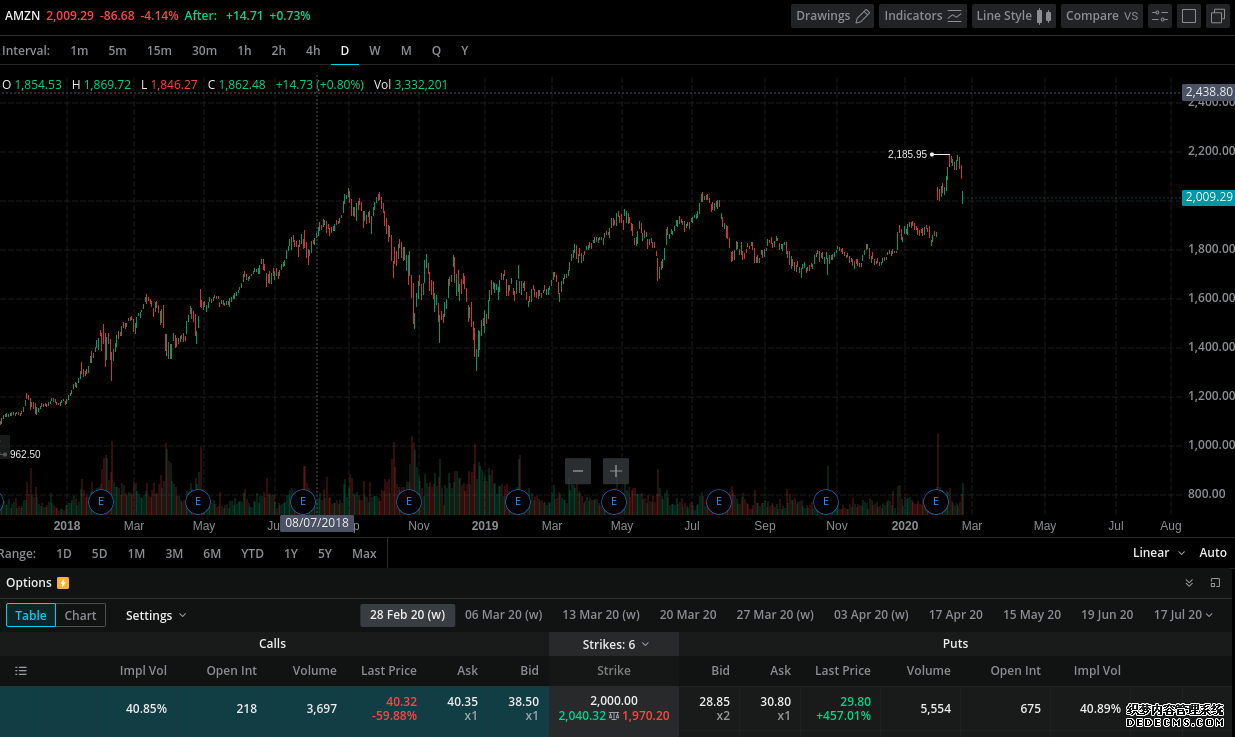Select the M monthly interval
This screenshot has width=1235, height=737.
406,50
